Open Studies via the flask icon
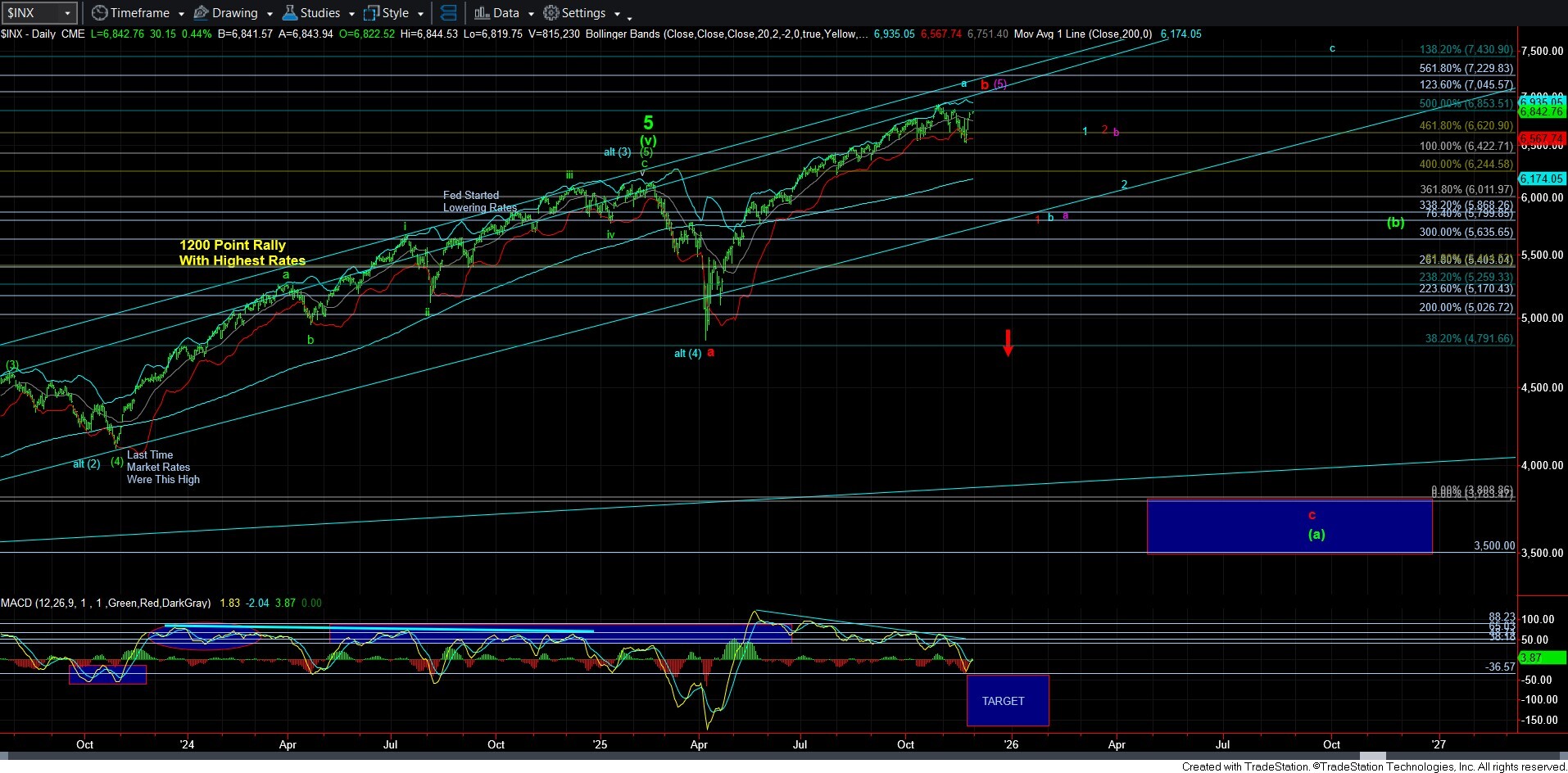The width and height of the screenshot is (1568, 773). [289, 13]
